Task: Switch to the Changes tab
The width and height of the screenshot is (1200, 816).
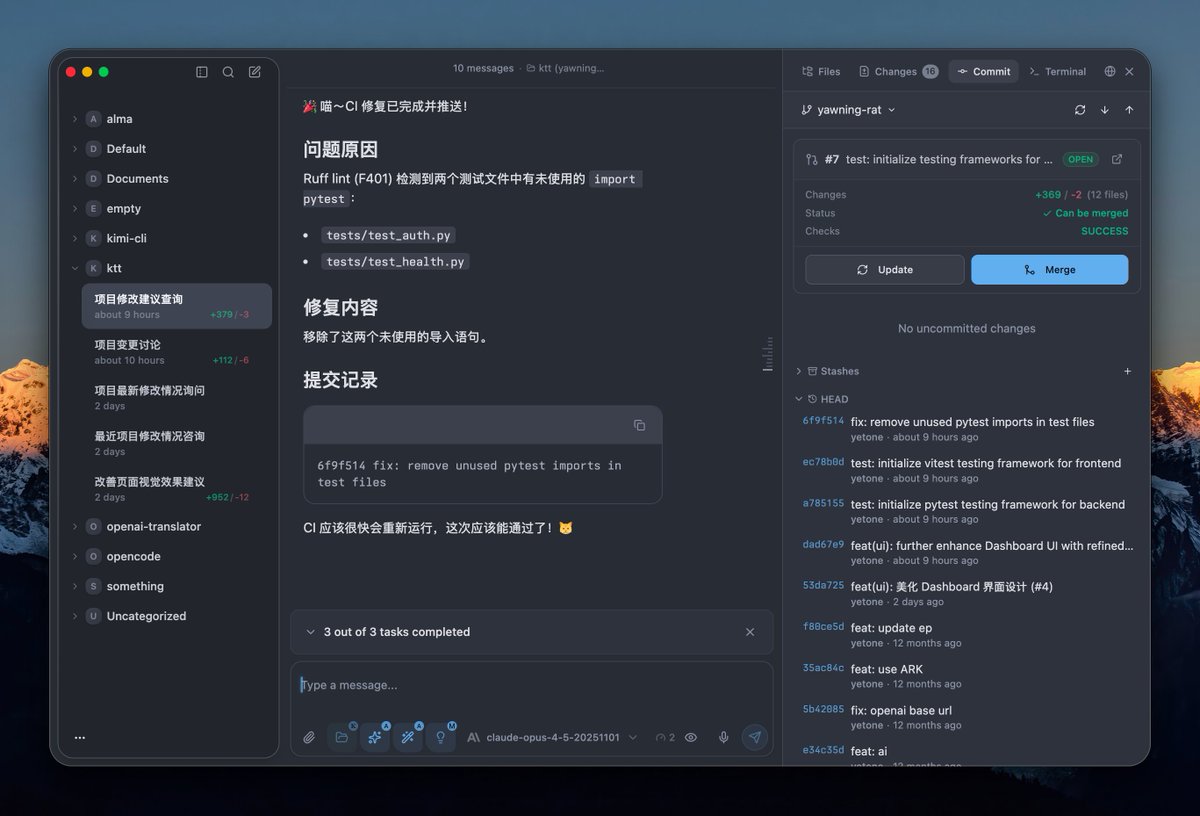Action: click(x=898, y=72)
